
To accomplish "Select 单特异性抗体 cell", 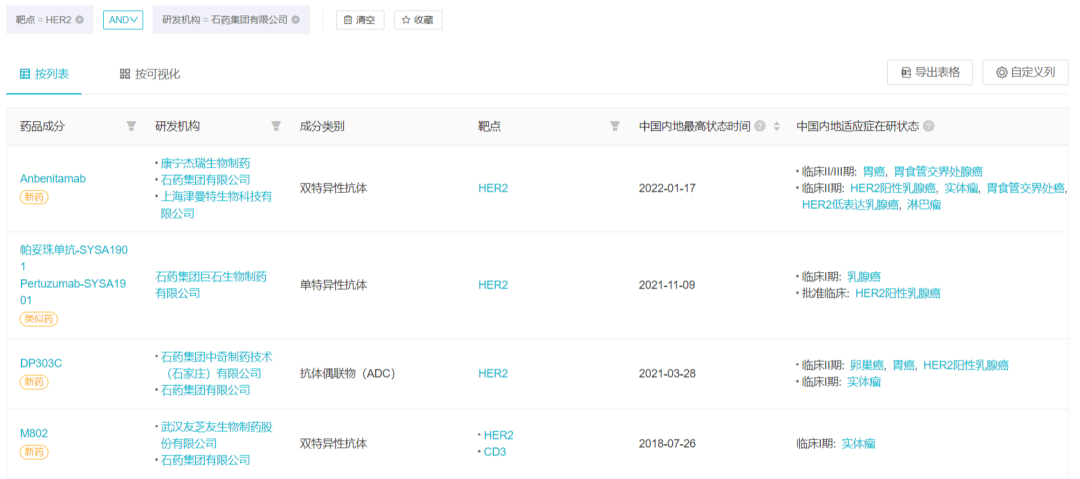I will click(x=333, y=285).
